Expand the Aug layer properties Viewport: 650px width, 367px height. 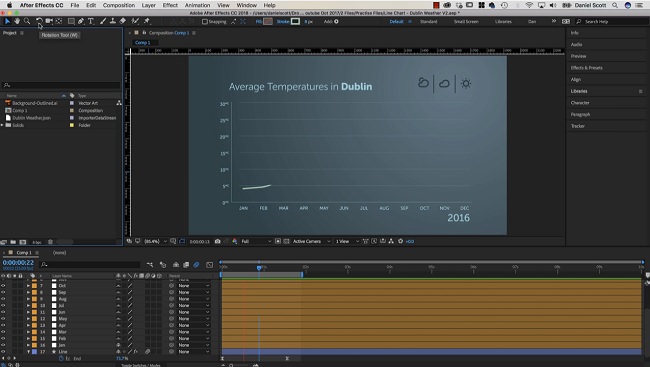[28, 299]
